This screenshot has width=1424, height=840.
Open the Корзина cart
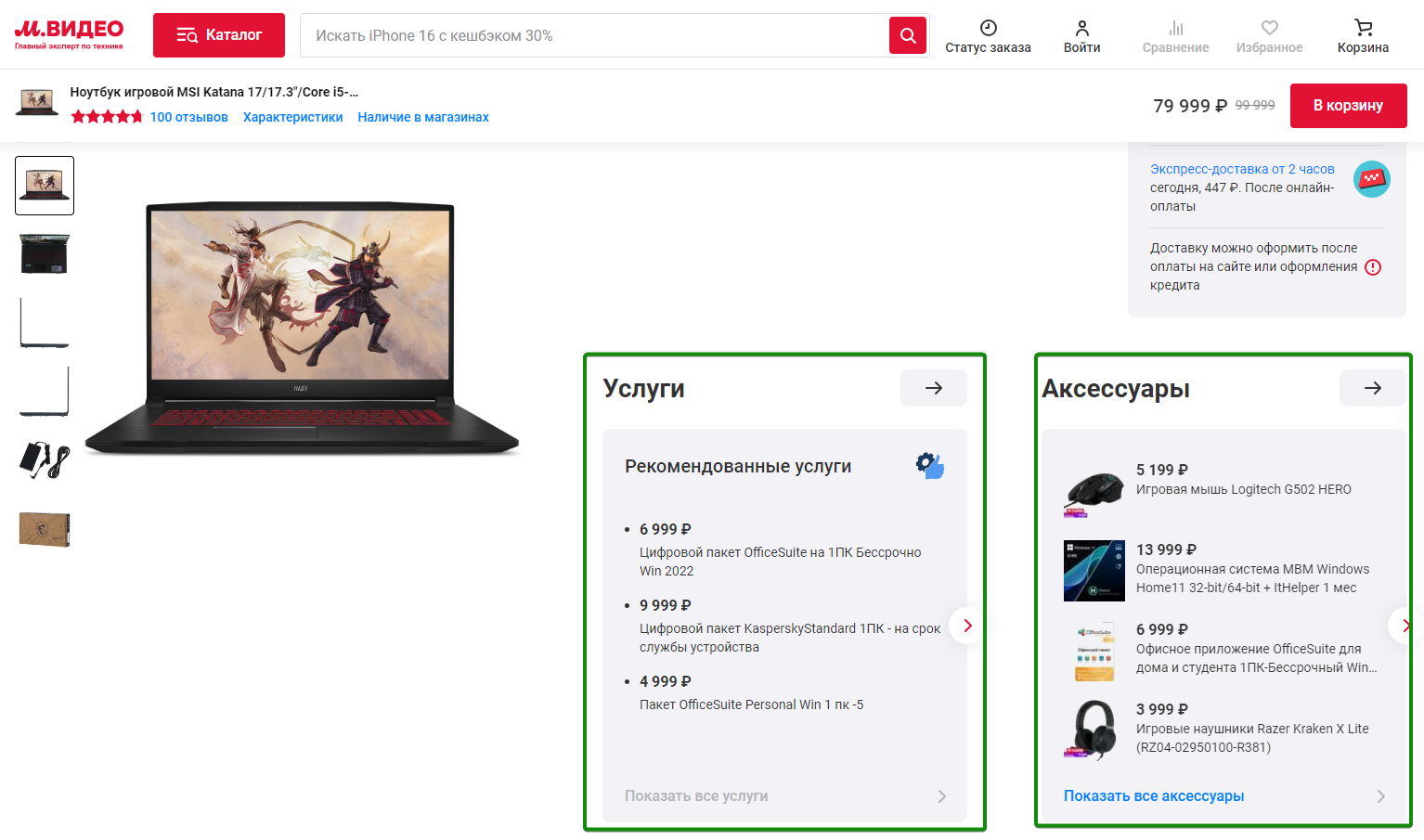coord(1363,37)
